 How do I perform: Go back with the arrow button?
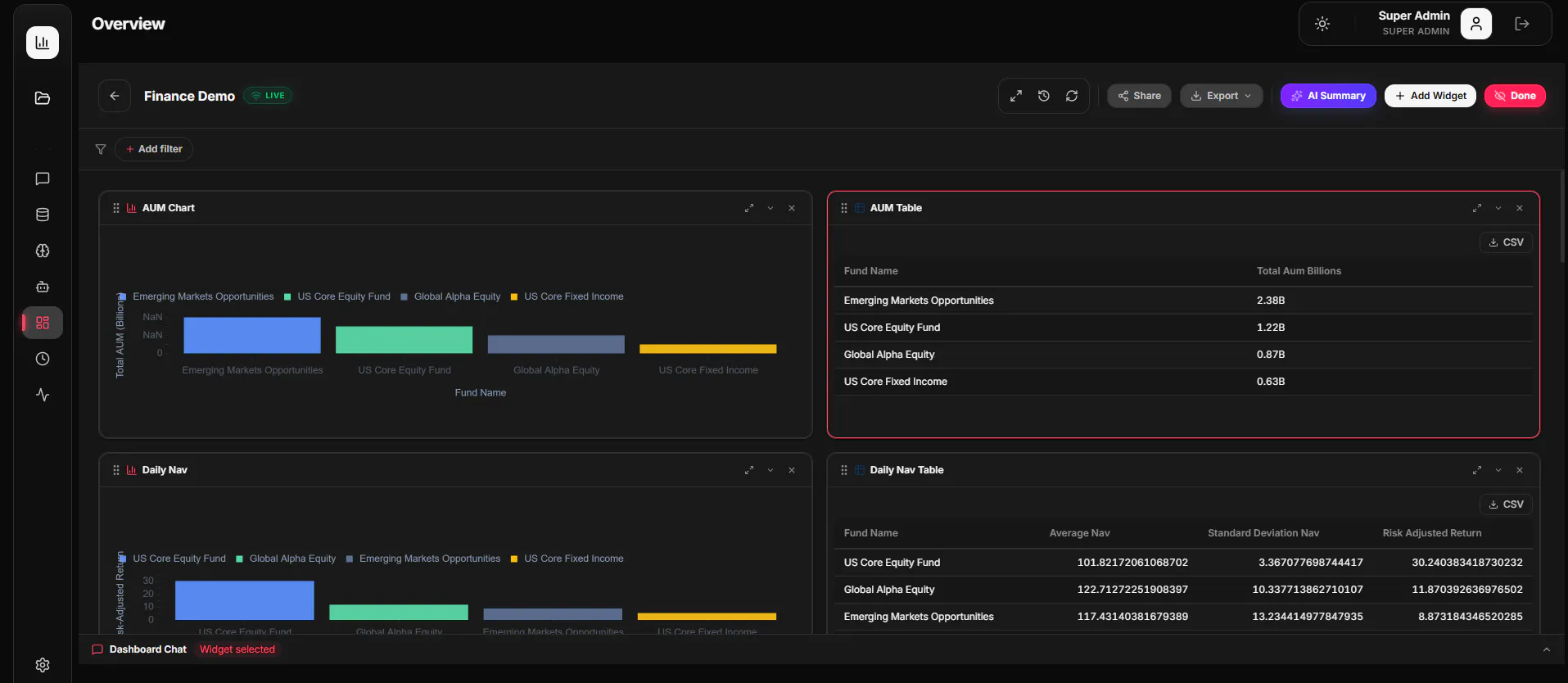point(115,96)
